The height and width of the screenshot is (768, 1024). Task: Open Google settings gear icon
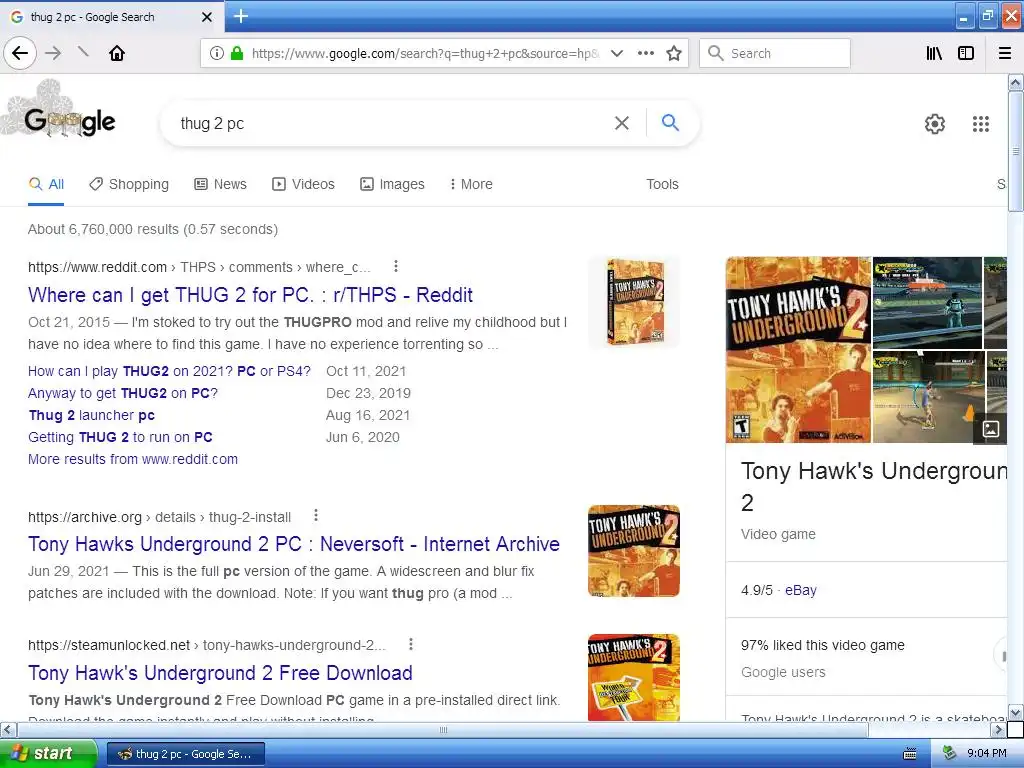coord(935,123)
